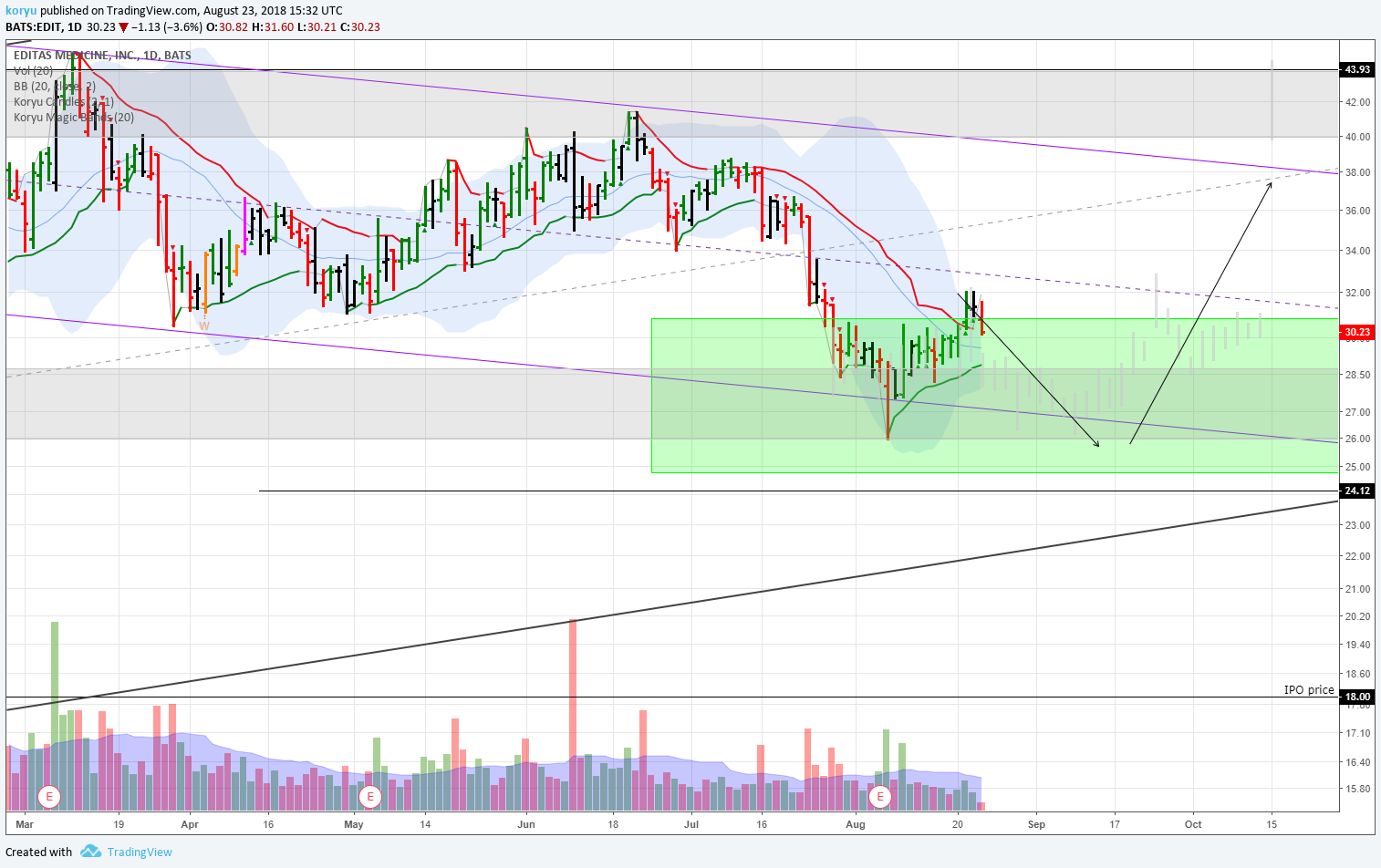Click the 25.00 price axis tick

click(x=1358, y=467)
